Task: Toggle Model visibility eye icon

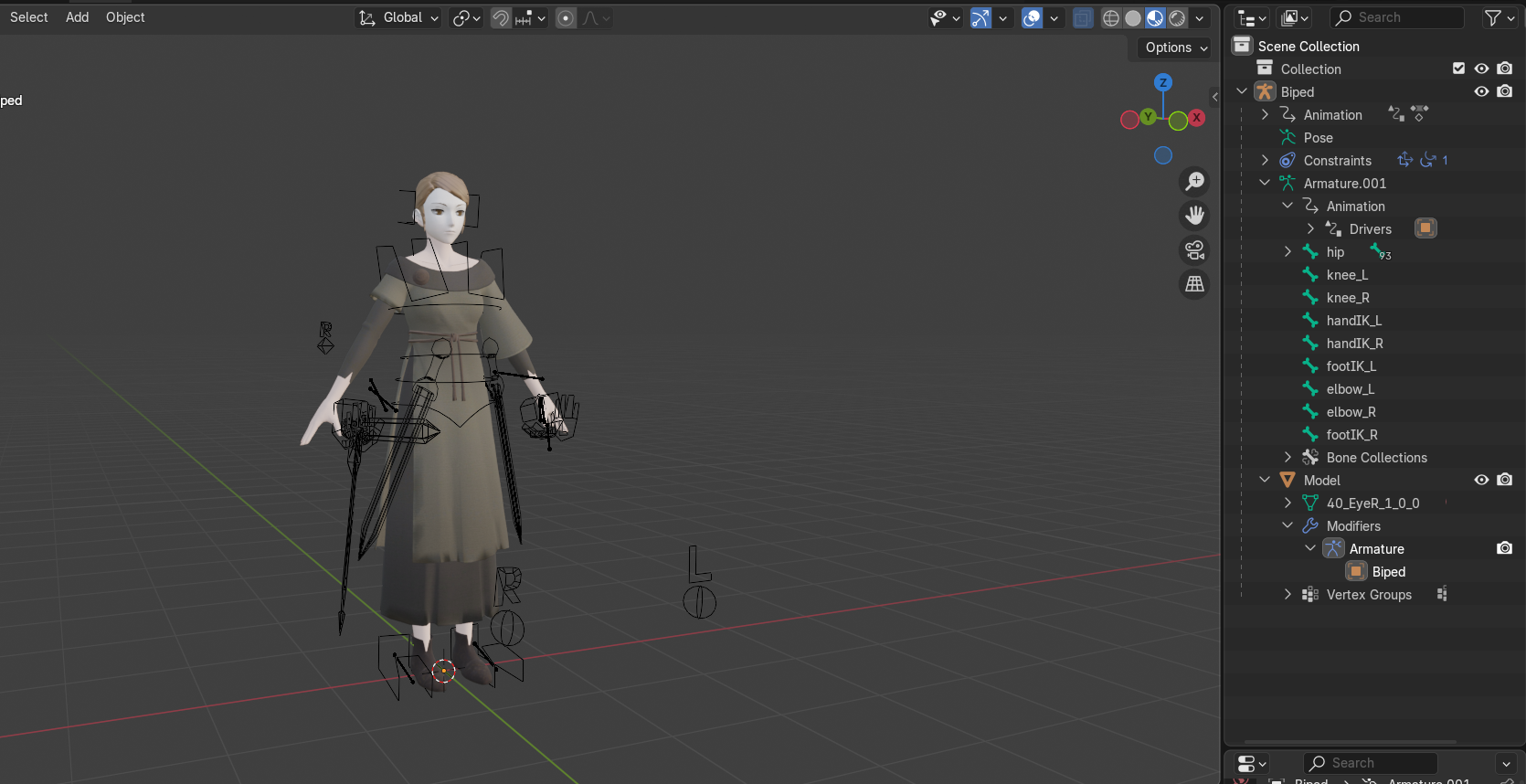Action: (x=1481, y=480)
